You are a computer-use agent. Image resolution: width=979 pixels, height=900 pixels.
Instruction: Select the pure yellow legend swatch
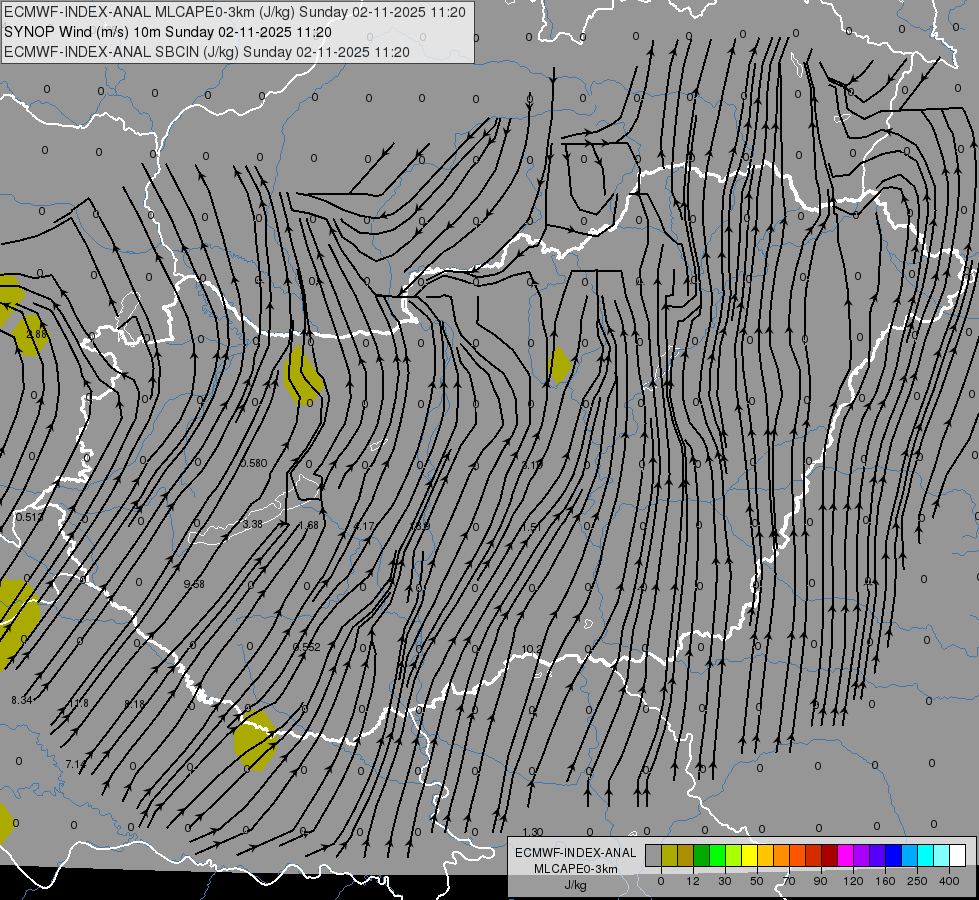pyautogui.click(x=749, y=855)
